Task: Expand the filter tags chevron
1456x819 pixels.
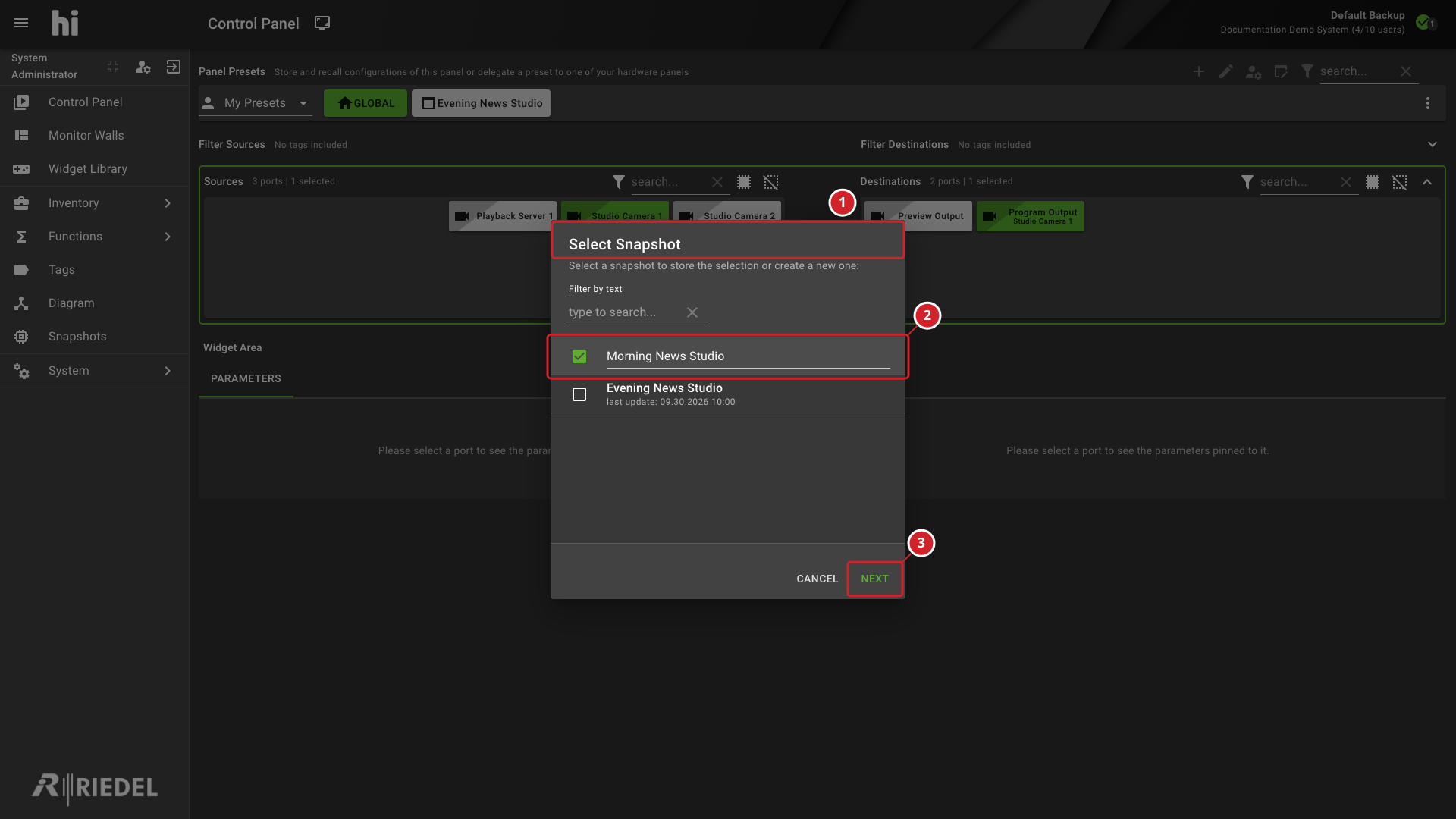Action: pyautogui.click(x=1432, y=144)
